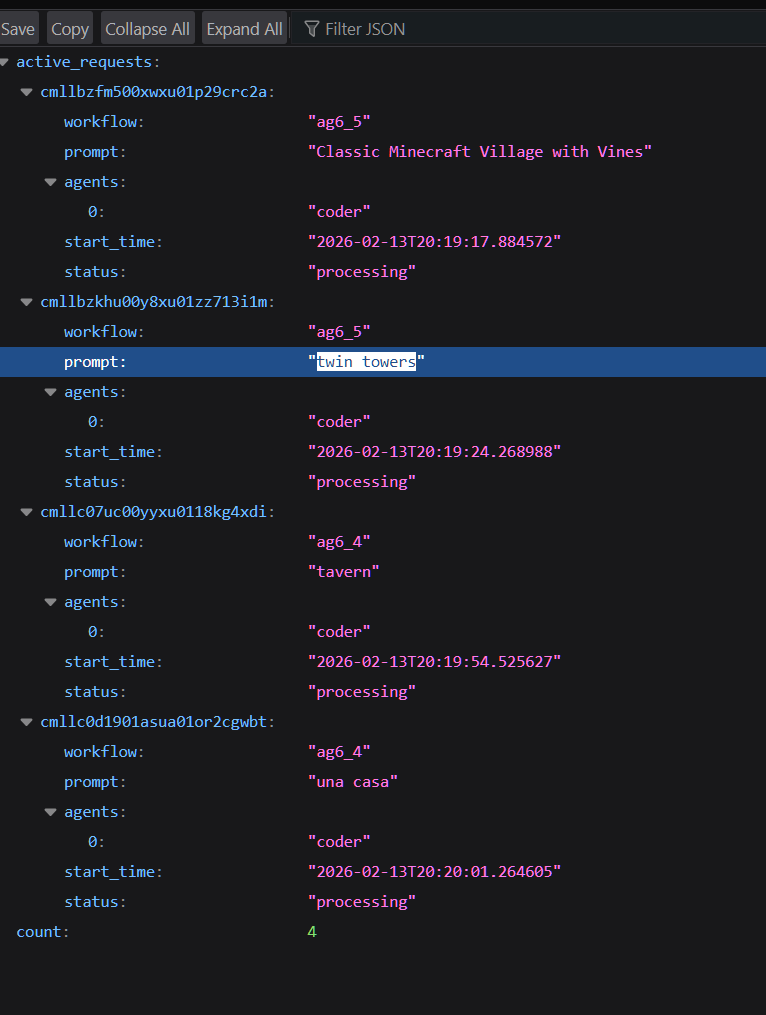
Task: Click "processing" status of twin towers request
Action: [362, 482]
